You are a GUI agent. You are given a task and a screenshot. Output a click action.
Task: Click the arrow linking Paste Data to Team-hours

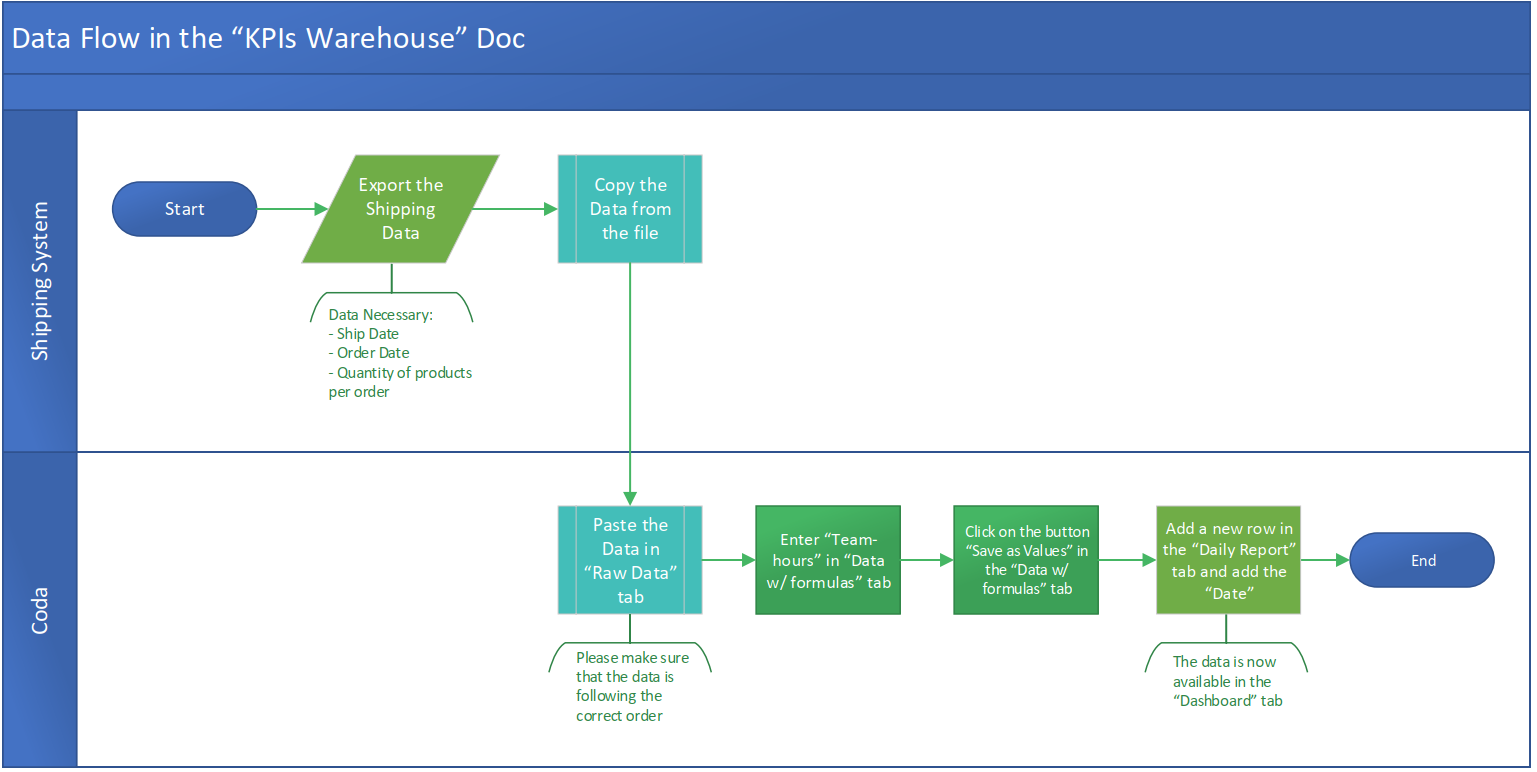click(729, 559)
